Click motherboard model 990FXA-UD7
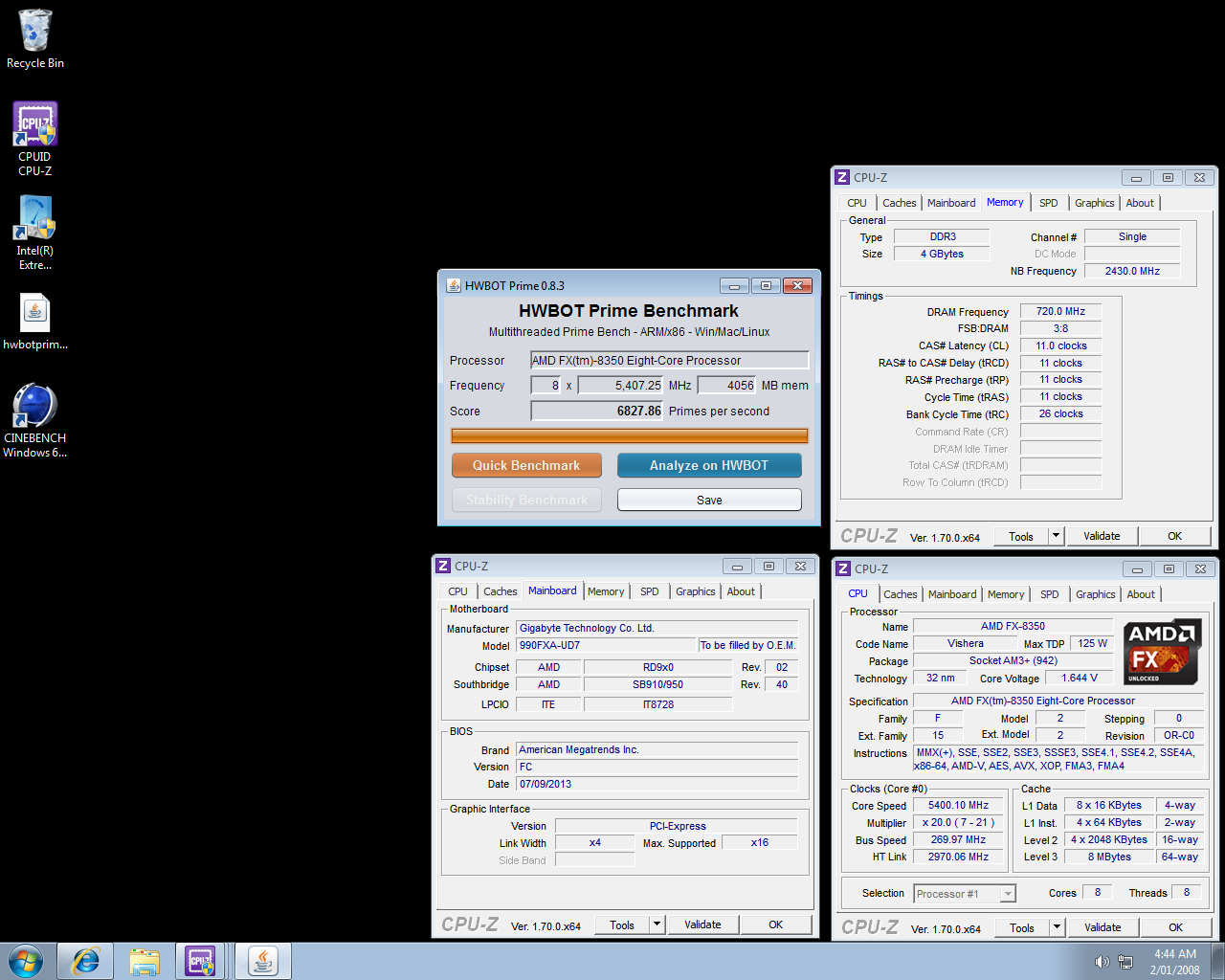 (606, 645)
